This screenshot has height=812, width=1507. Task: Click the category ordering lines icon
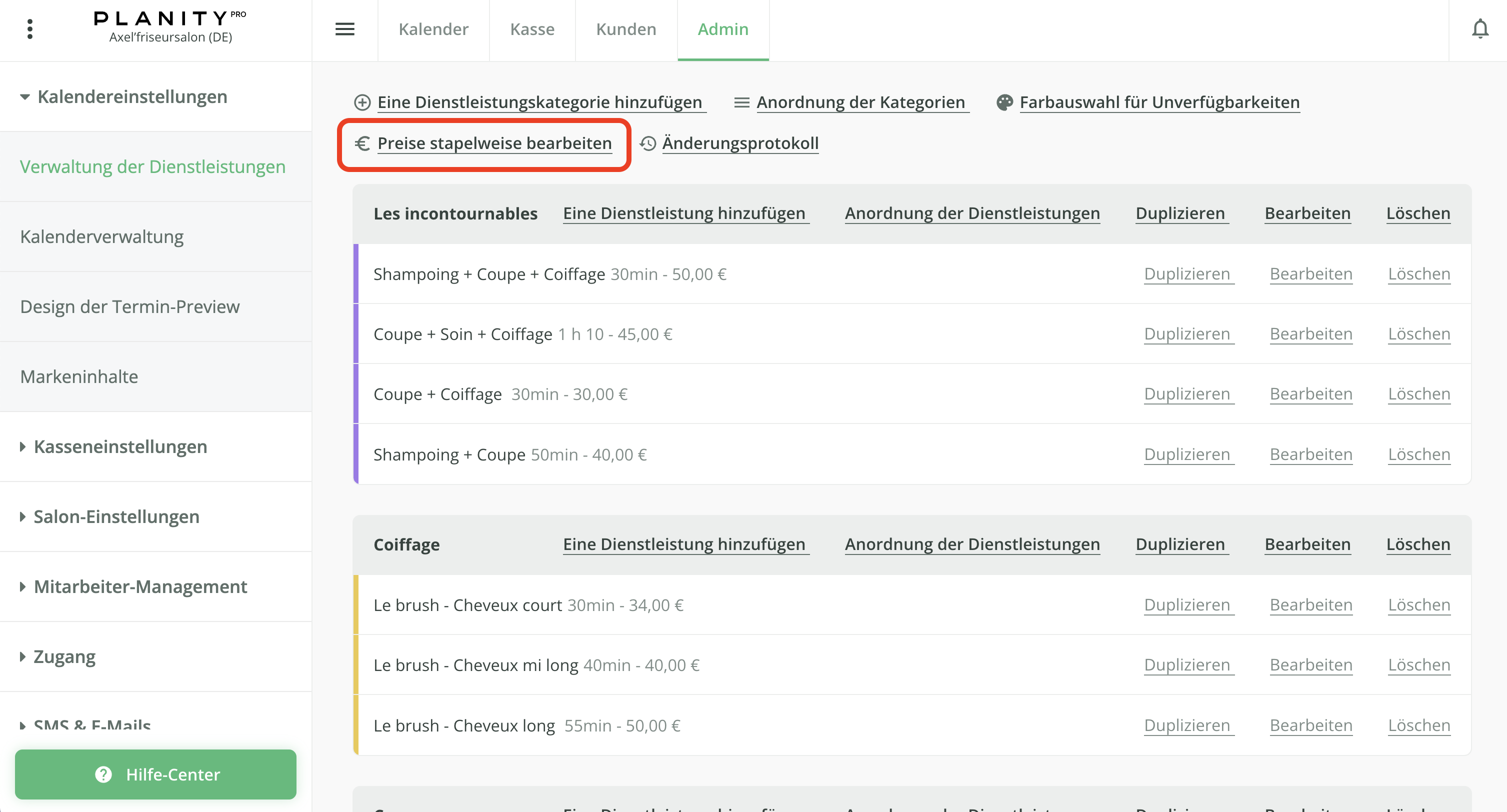pyautogui.click(x=741, y=102)
